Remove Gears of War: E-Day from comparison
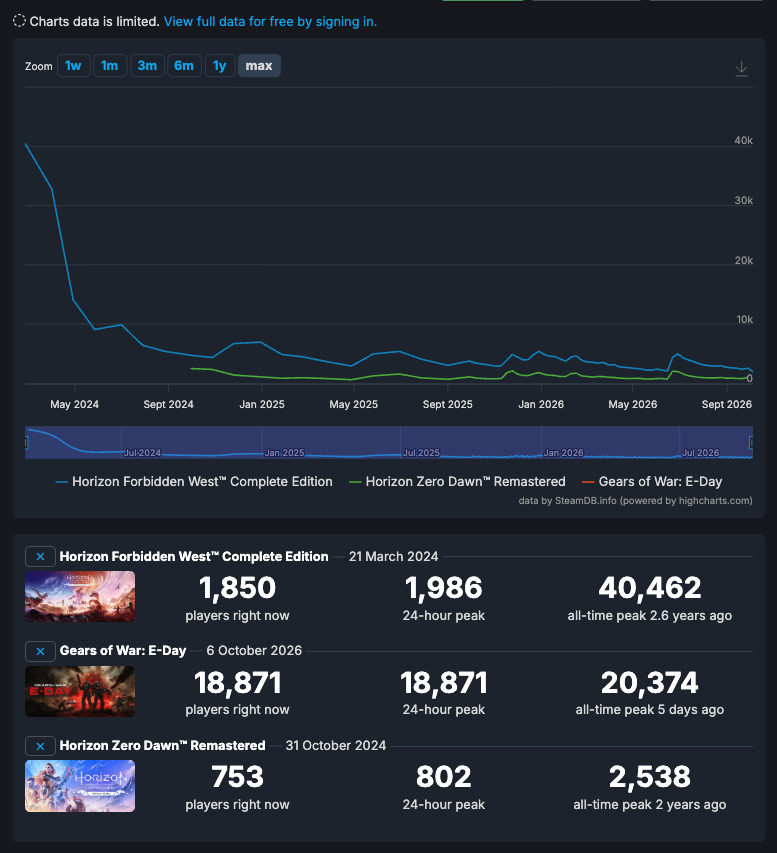 click(x=40, y=651)
